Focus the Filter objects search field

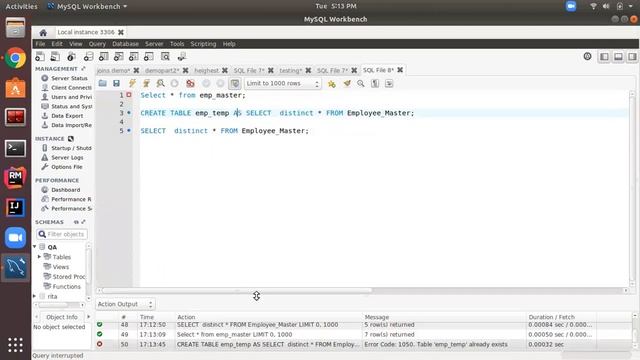tap(62, 234)
